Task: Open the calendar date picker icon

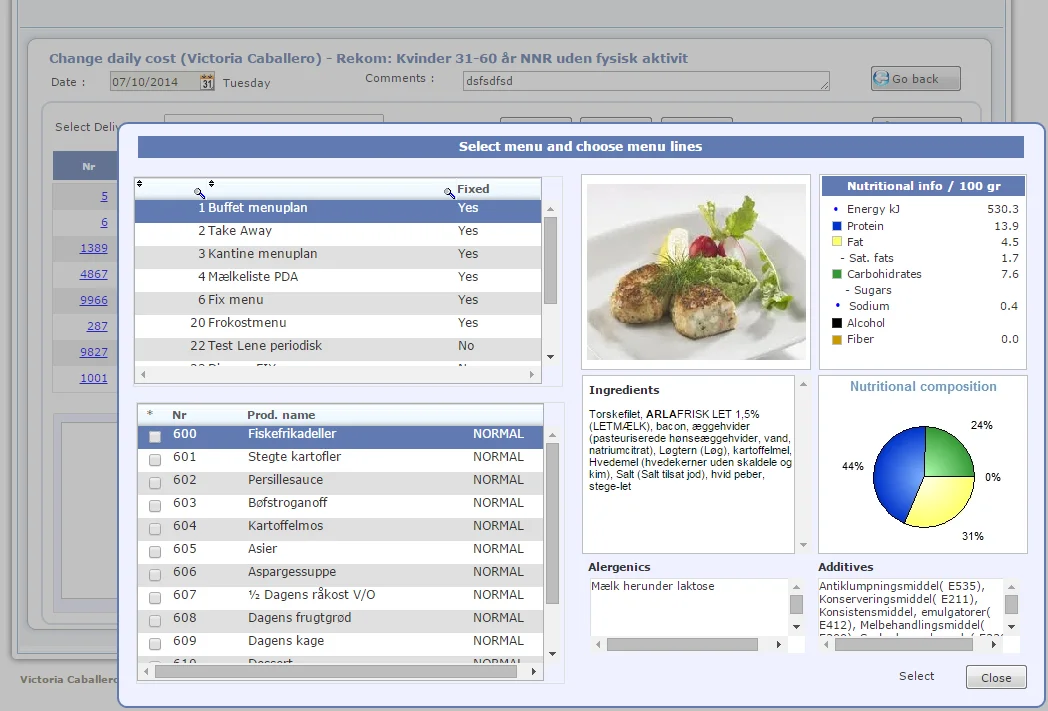Action: [207, 82]
